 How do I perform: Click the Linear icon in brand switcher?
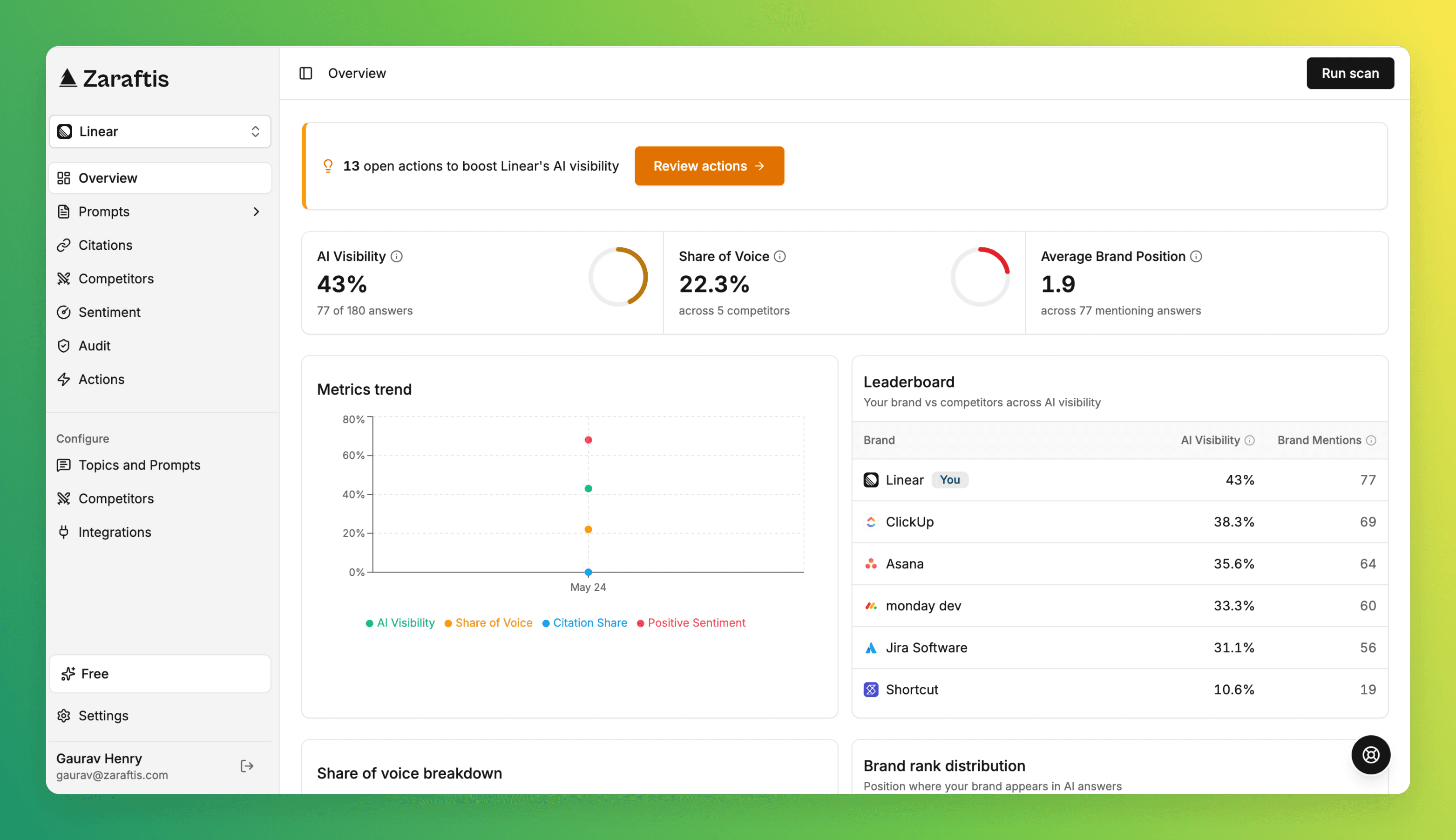tap(65, 131)
